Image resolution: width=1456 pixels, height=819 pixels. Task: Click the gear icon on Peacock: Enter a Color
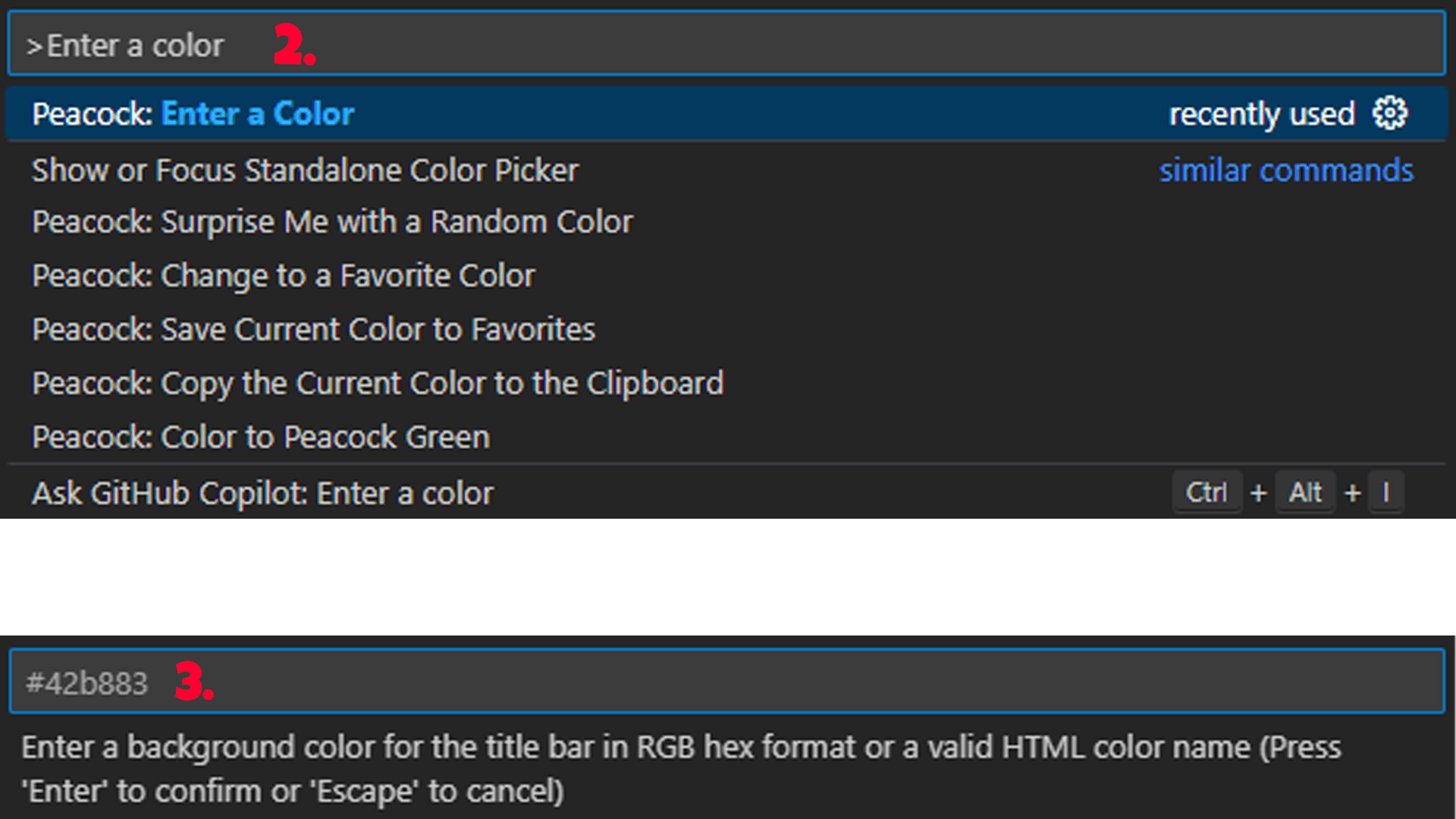[1391, 113]
